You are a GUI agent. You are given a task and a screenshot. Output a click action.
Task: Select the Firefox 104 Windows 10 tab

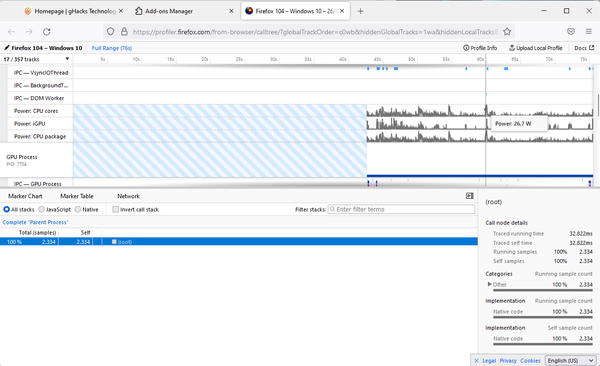pyautogui.click(x=295, y=11)
